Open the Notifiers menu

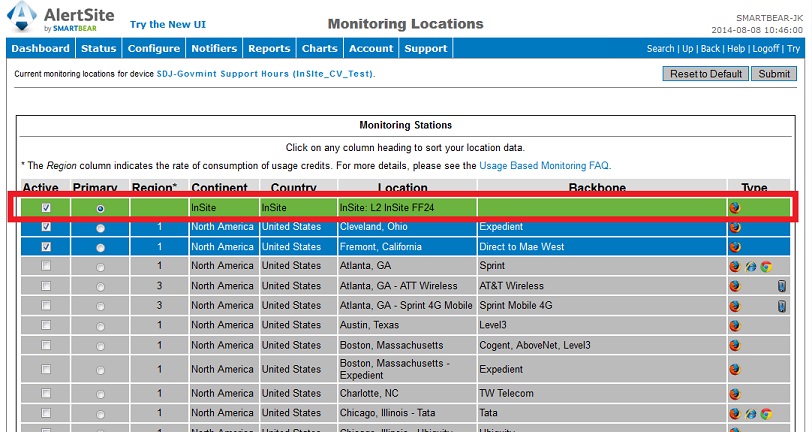coord(214,48)
